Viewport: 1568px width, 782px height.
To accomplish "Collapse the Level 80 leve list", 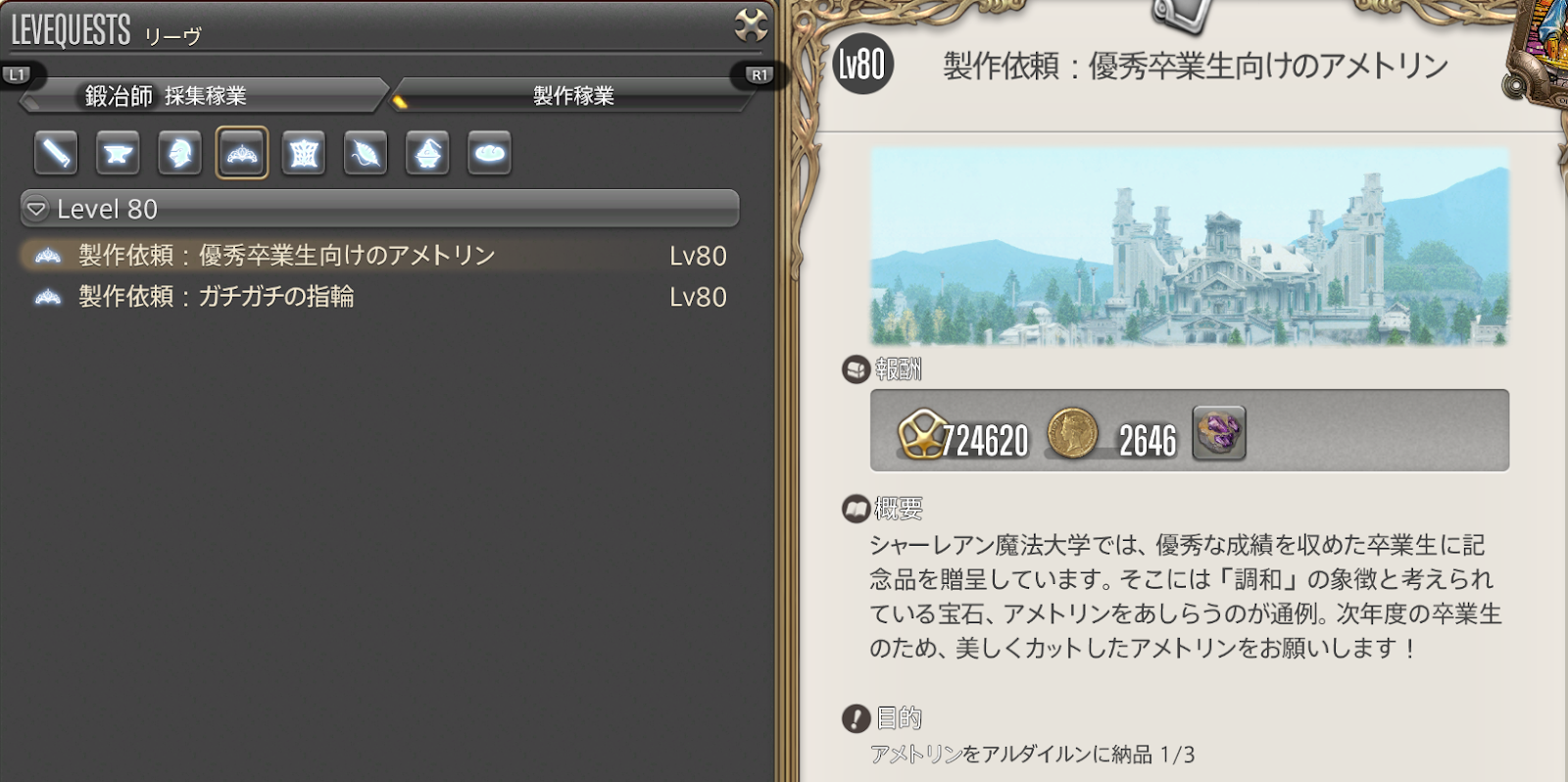I will (x=380, y=209).
